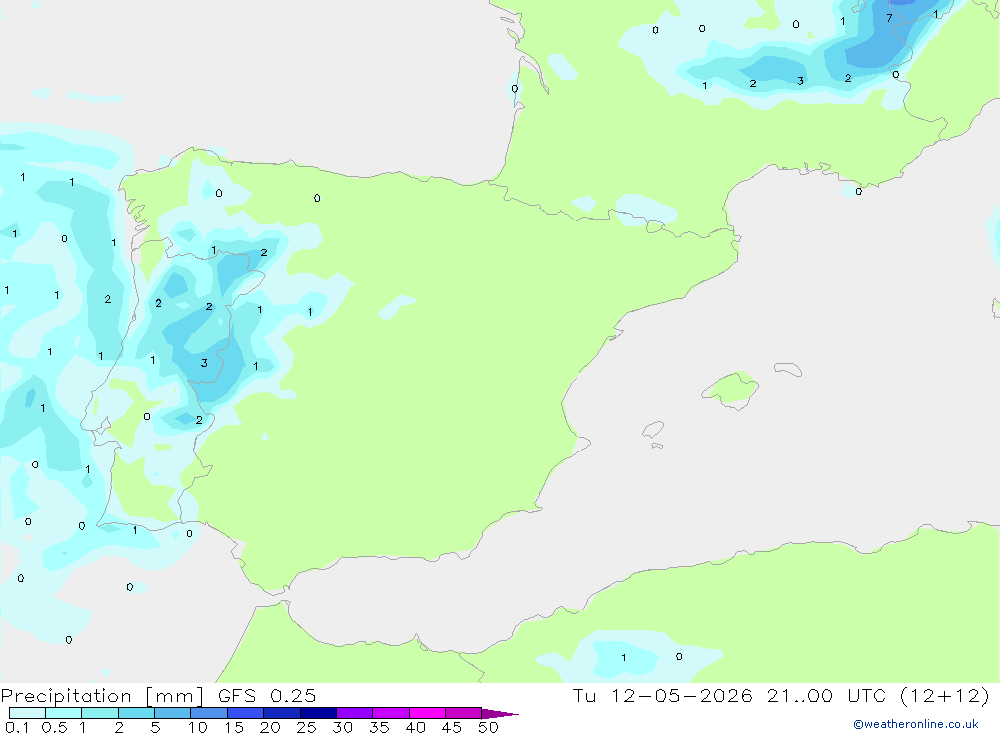Click the '10' legend scale label
Viewport: 1000px width, 733px height.
tap(198, 727)
